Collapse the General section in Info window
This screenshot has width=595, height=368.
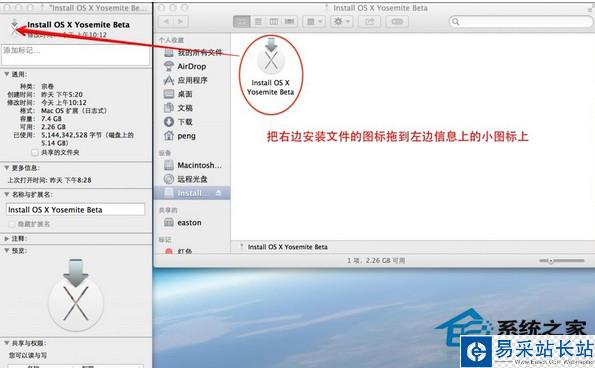6,74
